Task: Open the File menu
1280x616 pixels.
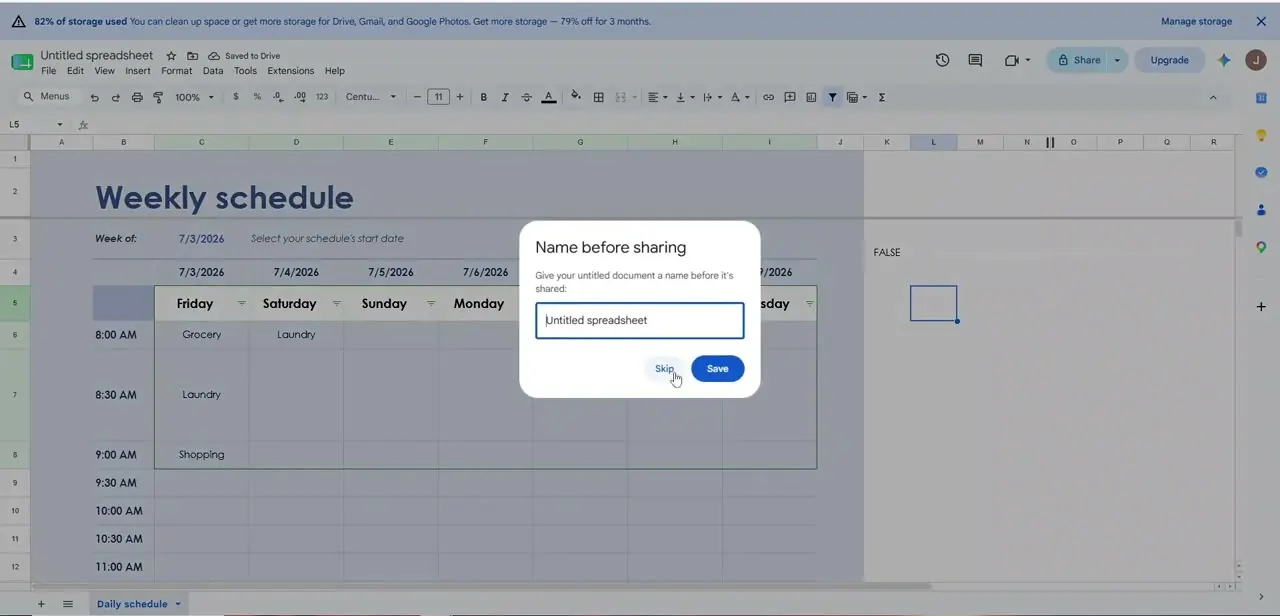Action: coord(48,71)
